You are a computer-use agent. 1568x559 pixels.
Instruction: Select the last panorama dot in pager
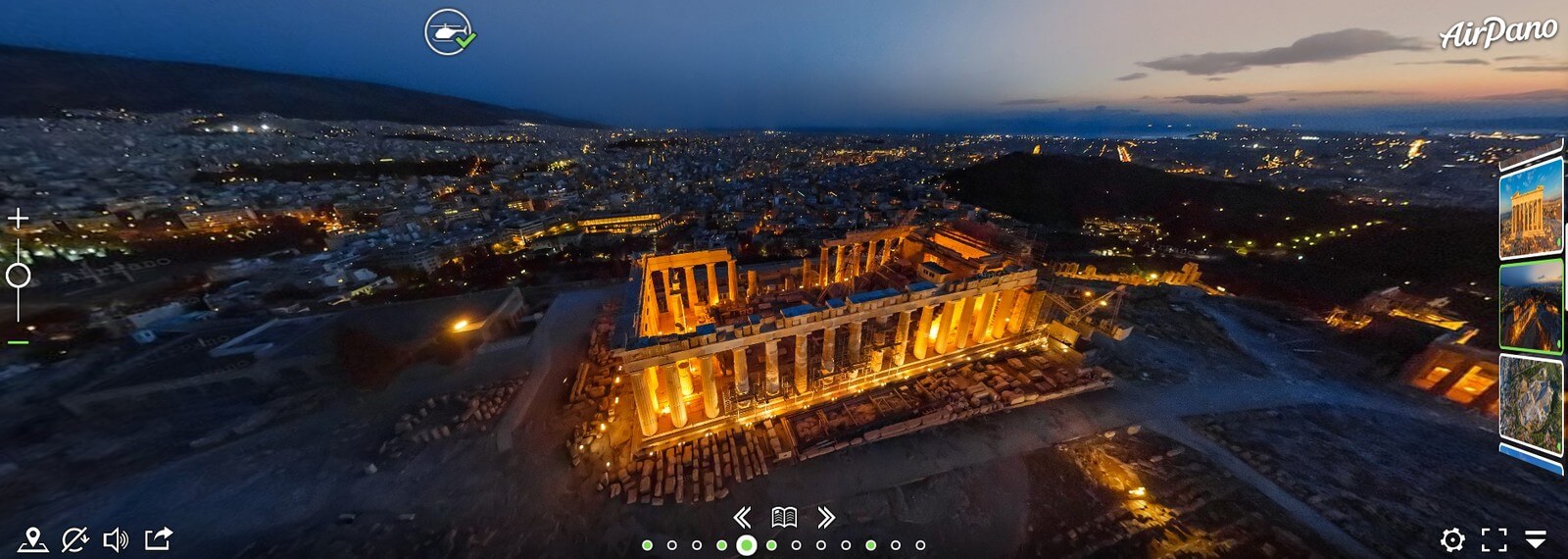tap(920, 545)
